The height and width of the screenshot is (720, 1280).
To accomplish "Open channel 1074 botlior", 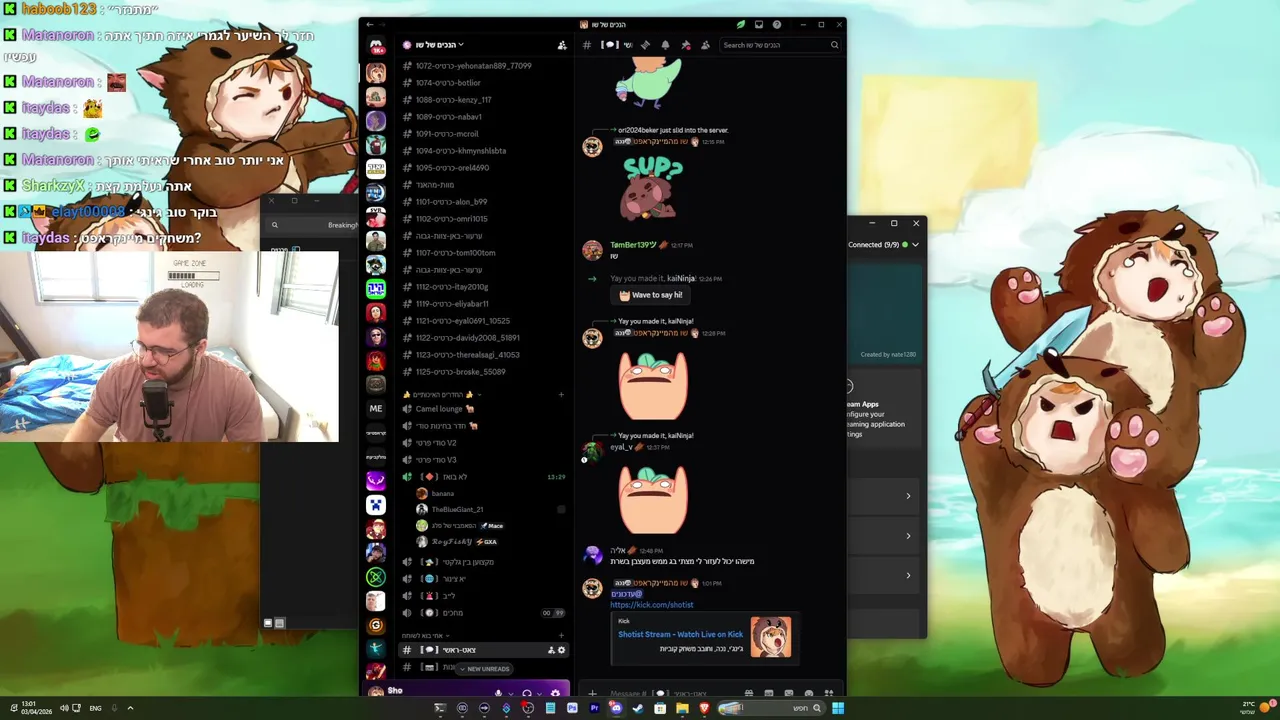I will [483, 83].
